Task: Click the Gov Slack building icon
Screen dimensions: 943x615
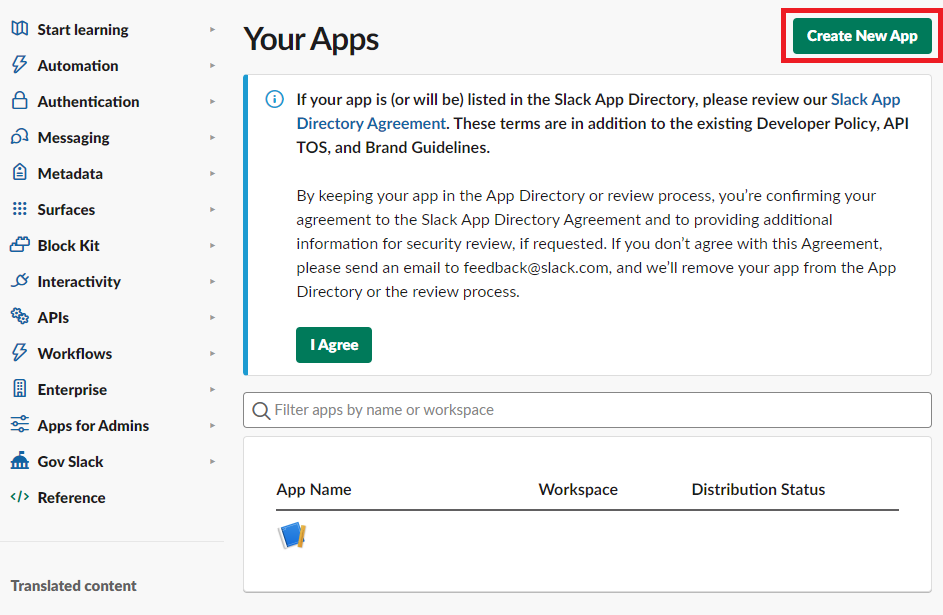Action: point(19,461)
